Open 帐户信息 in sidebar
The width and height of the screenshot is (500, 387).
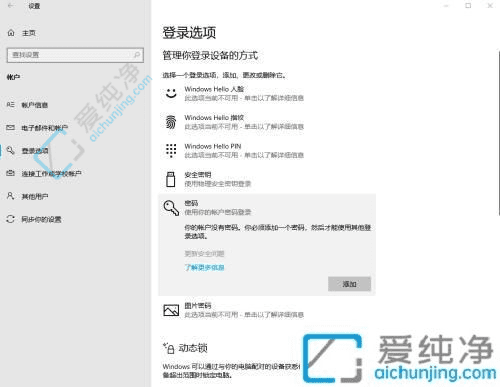35,105
